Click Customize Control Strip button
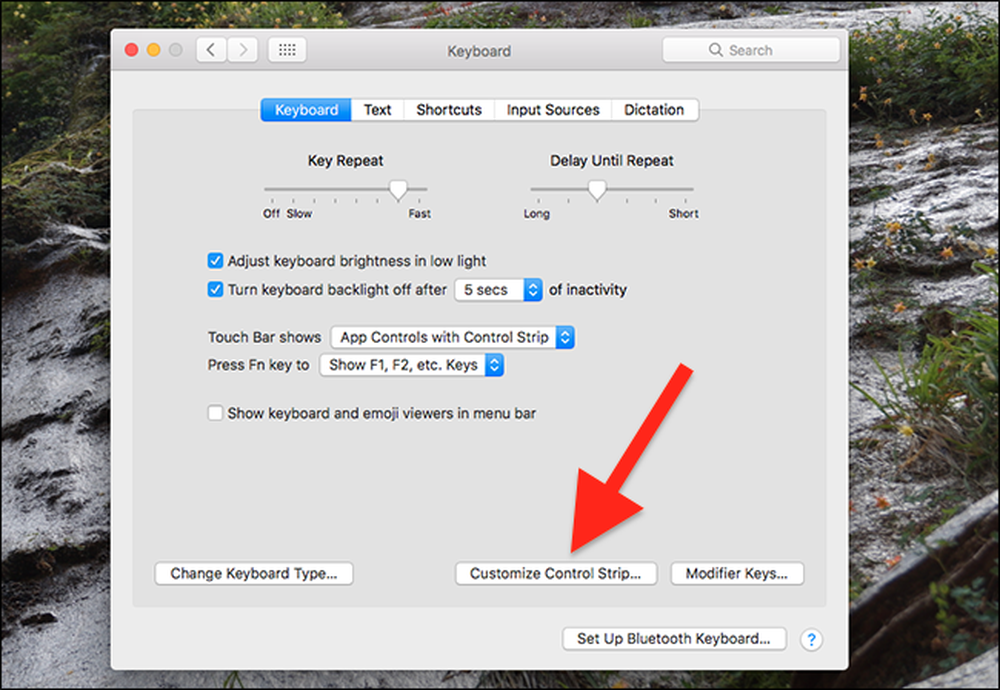This screenshot has width=1000, height=690. point(555,573)
